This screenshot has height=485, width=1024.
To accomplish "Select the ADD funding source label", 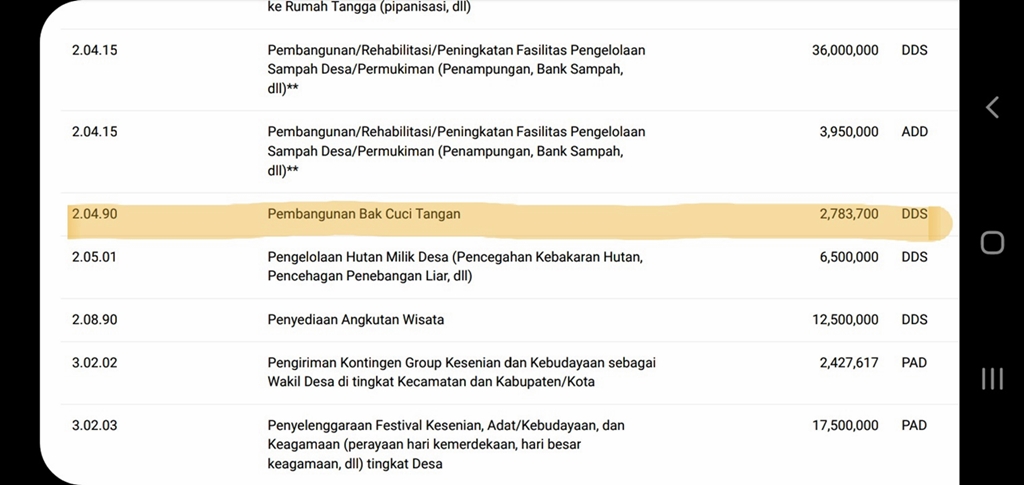I will [x=914, y=131].
